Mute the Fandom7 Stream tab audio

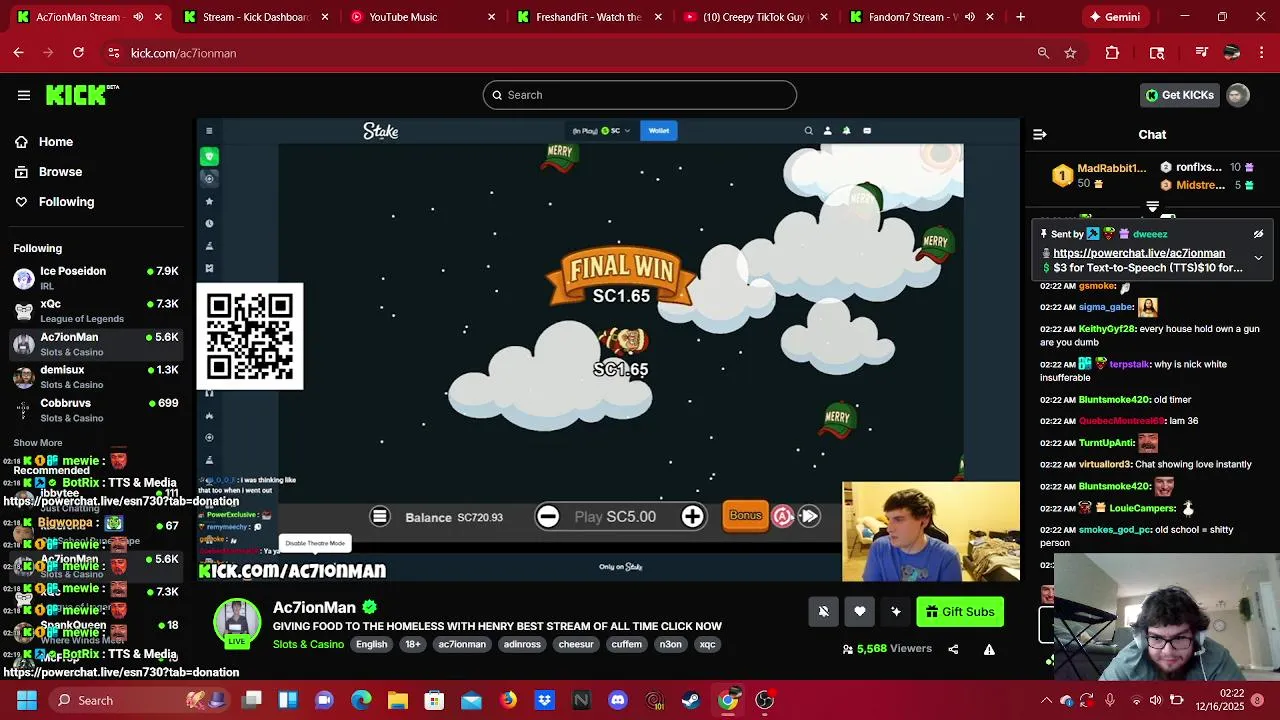pos(969,17)
